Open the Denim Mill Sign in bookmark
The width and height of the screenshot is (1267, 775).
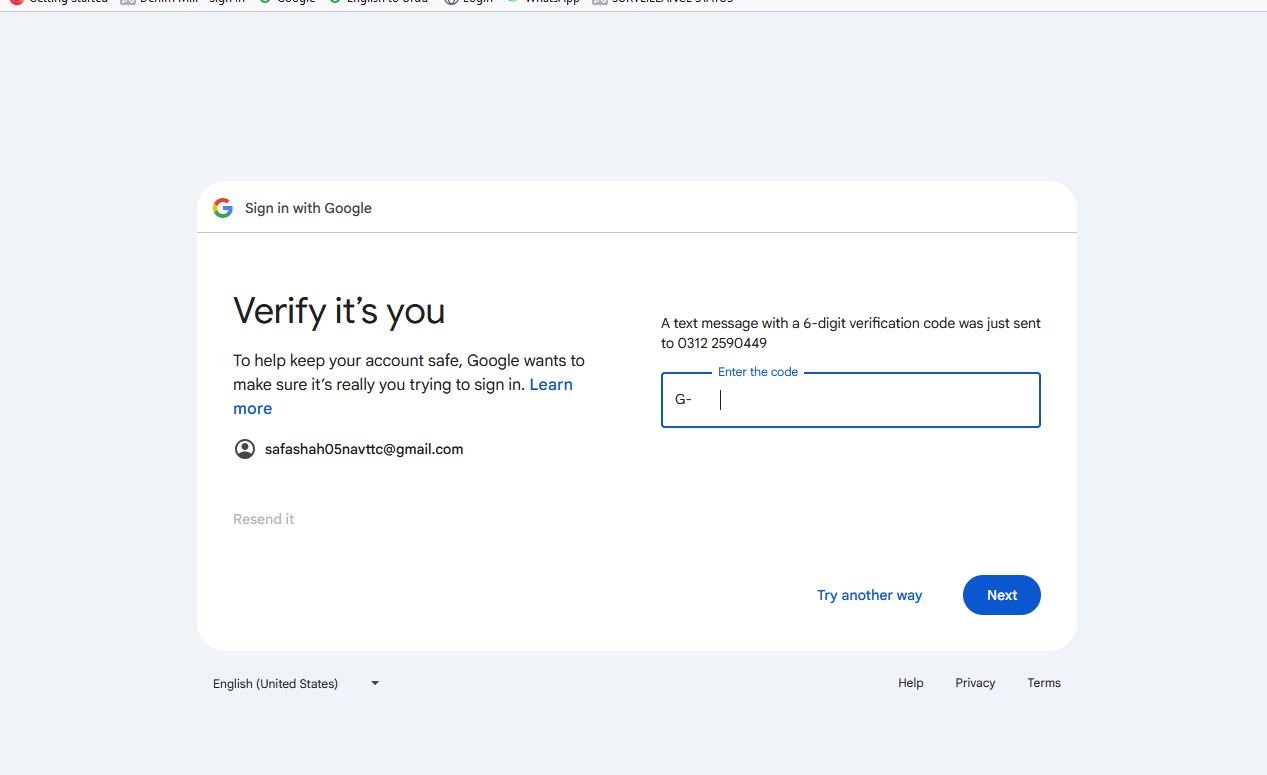185,2
